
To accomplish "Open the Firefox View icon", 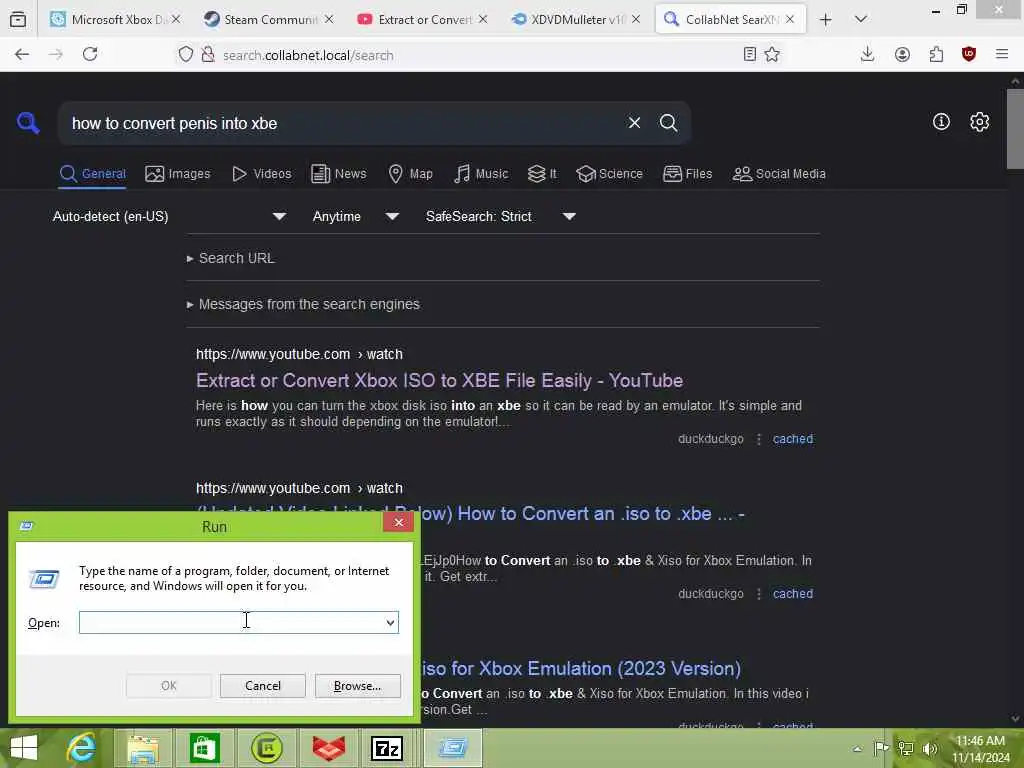I will point(18,20).
